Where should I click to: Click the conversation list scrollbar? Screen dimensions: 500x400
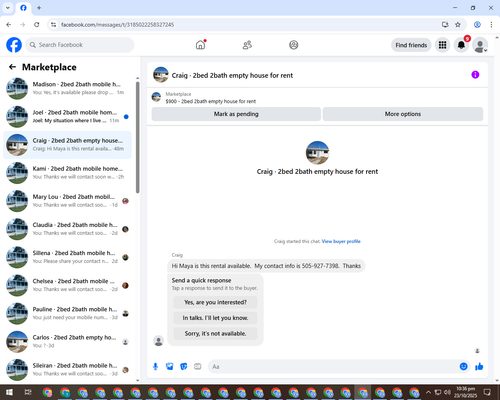(137, 137)
